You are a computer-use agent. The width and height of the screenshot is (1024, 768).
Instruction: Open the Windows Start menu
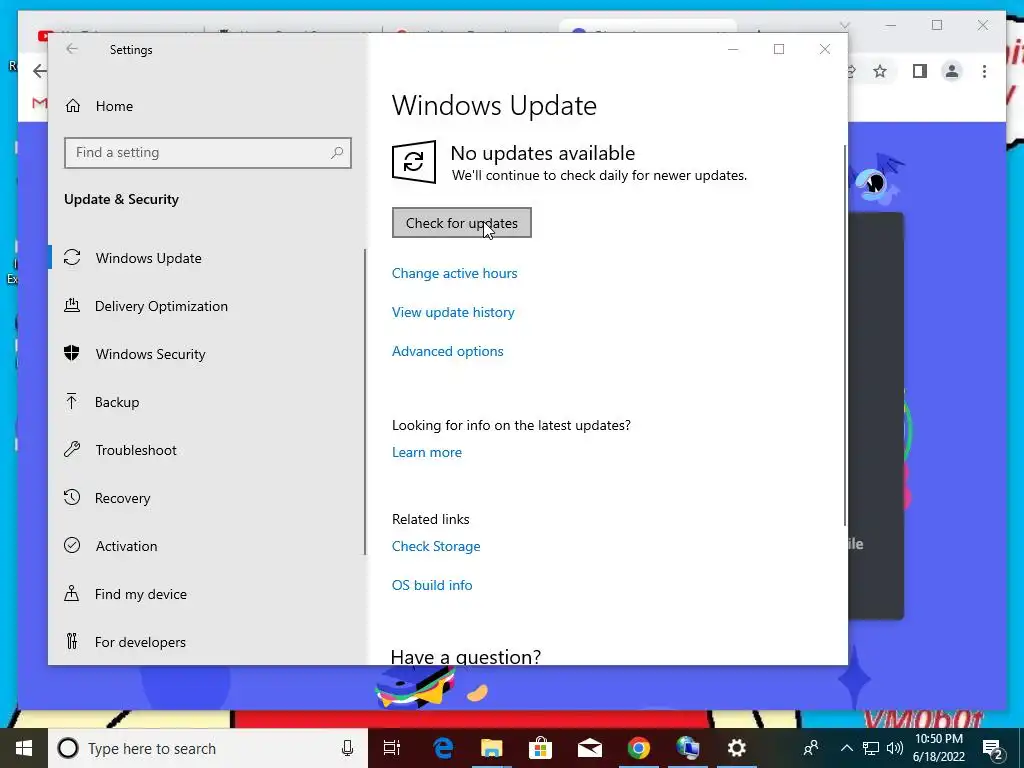pos(24,748)
